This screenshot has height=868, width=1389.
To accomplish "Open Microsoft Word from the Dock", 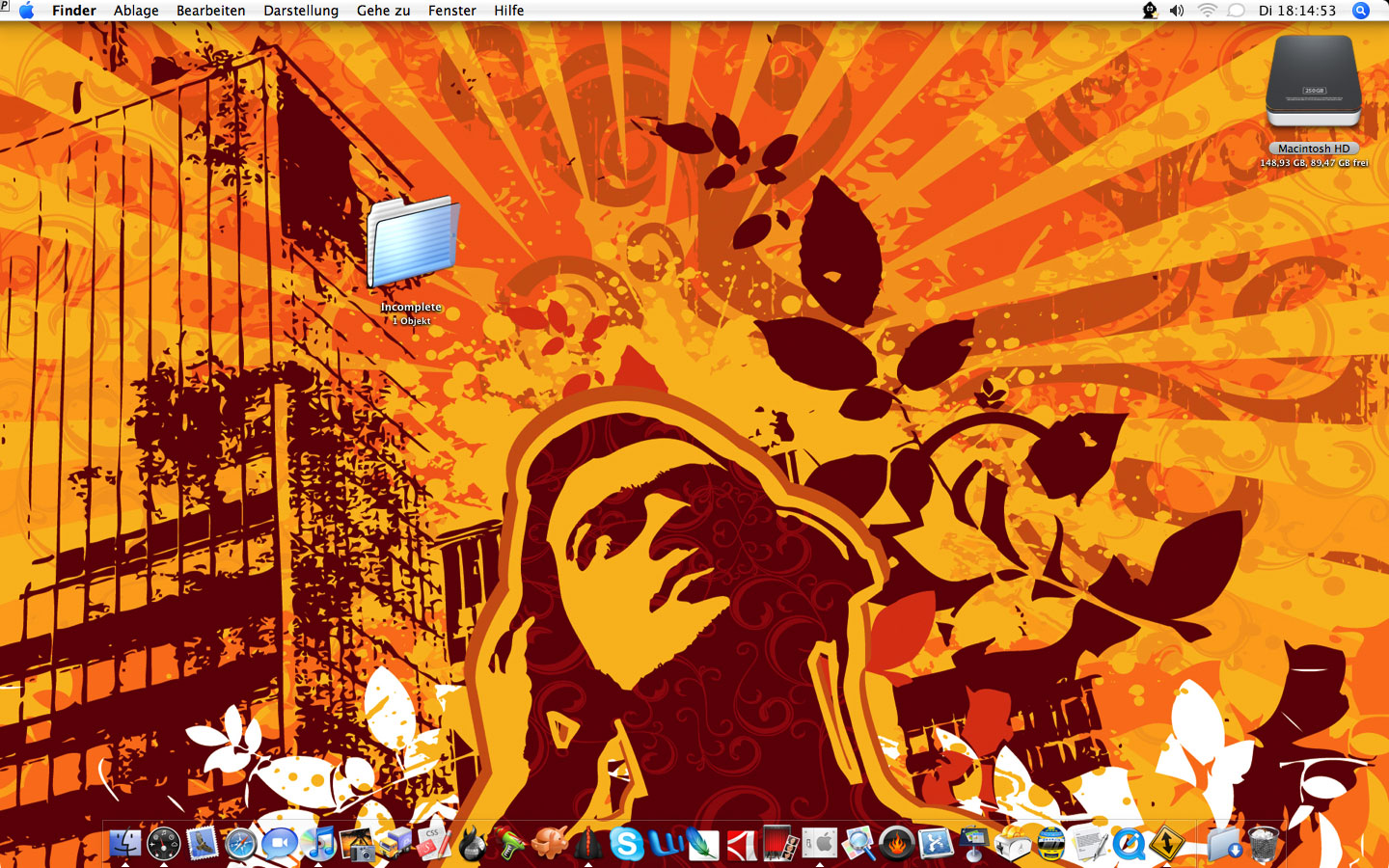I will point(666,844).
